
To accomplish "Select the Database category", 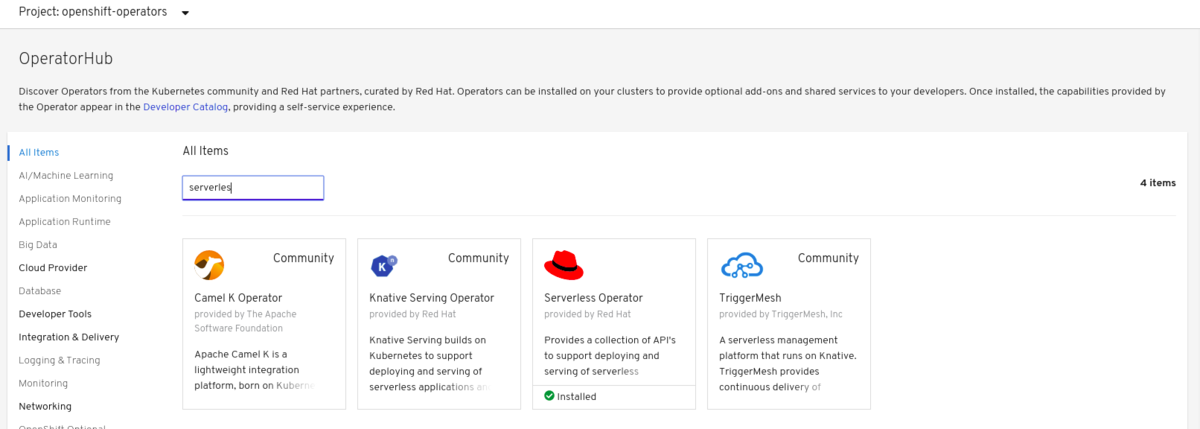I will pyautogui.click(x=40, y=290).
